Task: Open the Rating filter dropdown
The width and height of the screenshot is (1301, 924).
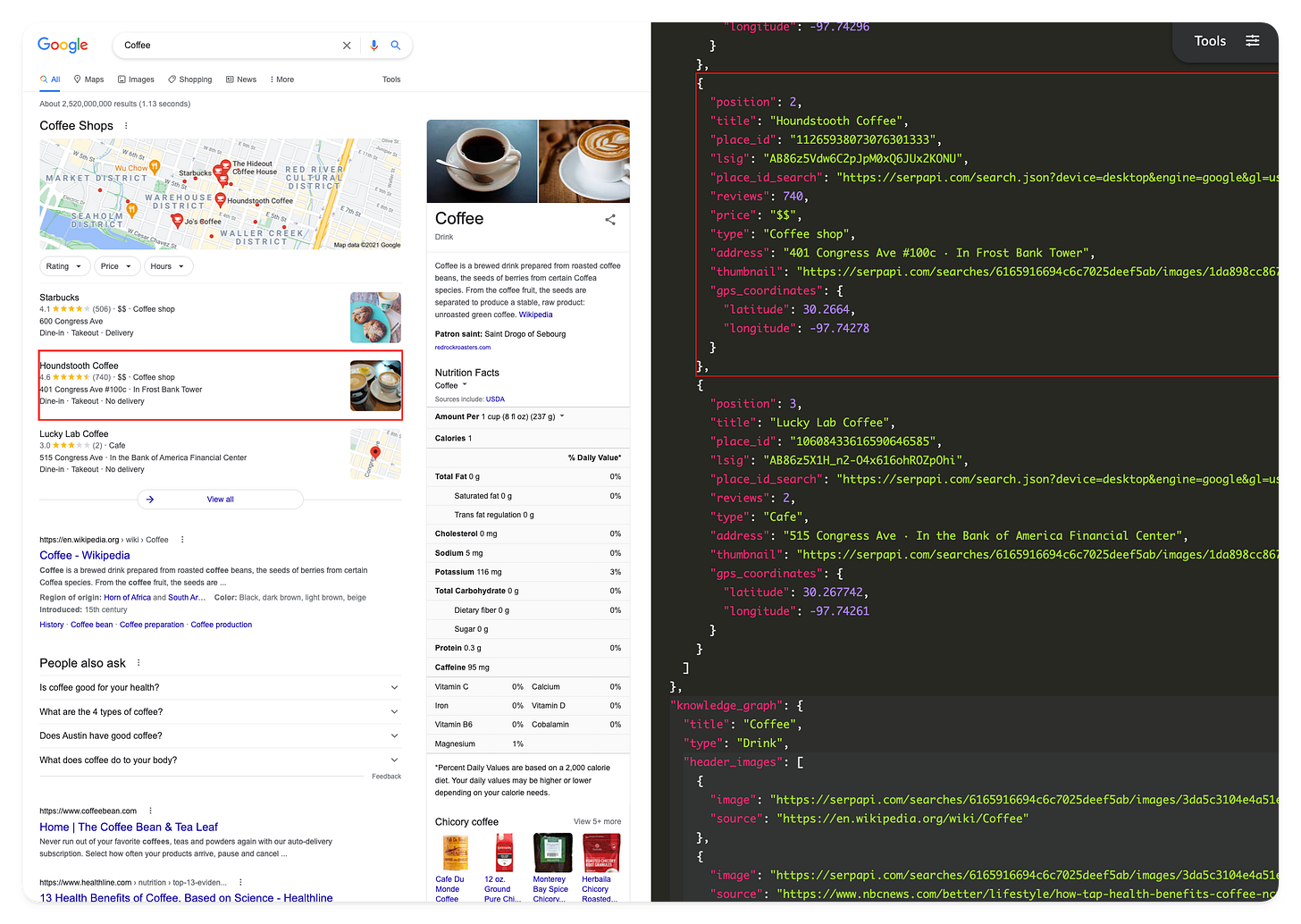Action: (x=64, y=266)
